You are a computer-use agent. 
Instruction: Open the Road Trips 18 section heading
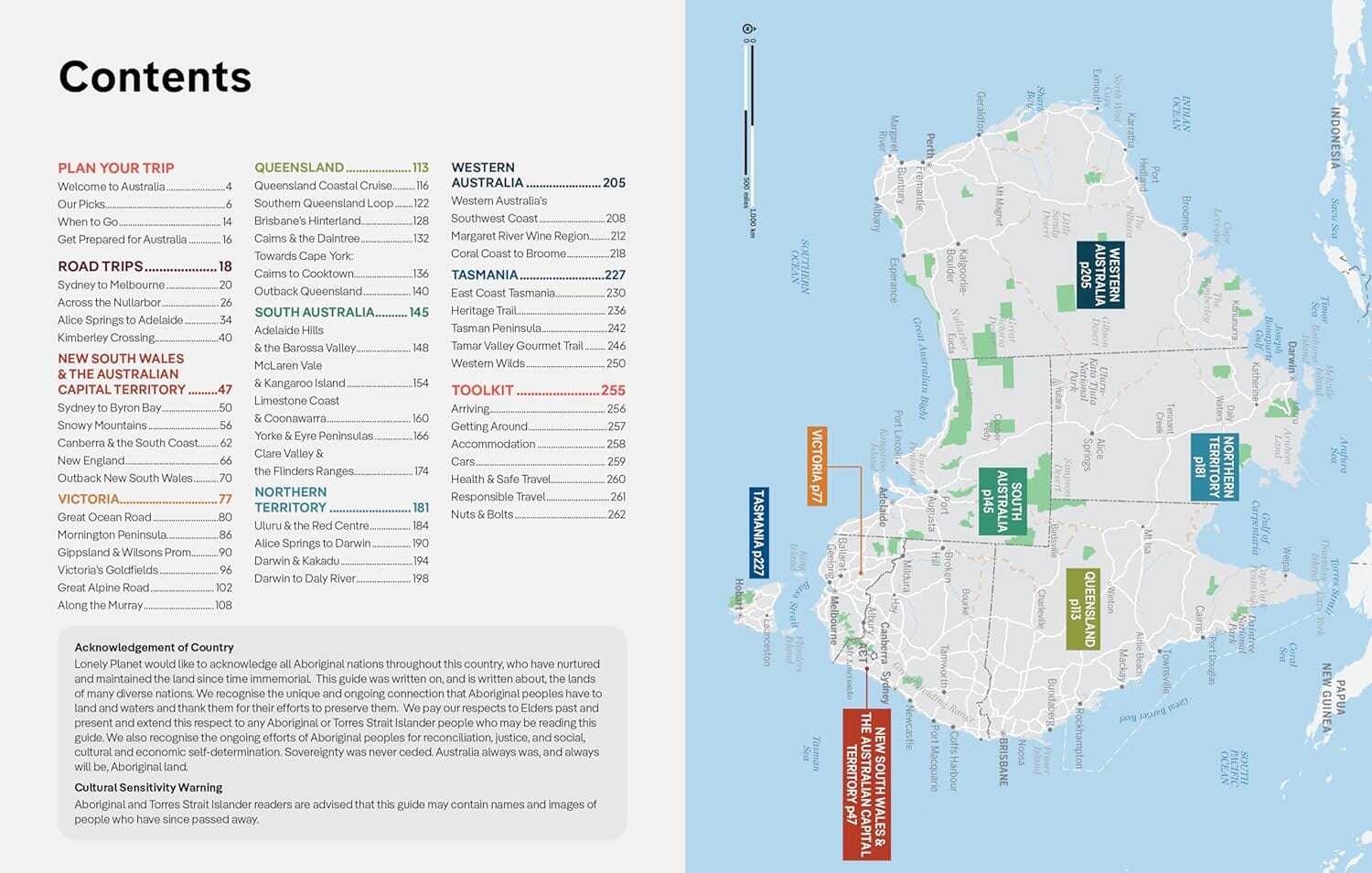(145, 266)
